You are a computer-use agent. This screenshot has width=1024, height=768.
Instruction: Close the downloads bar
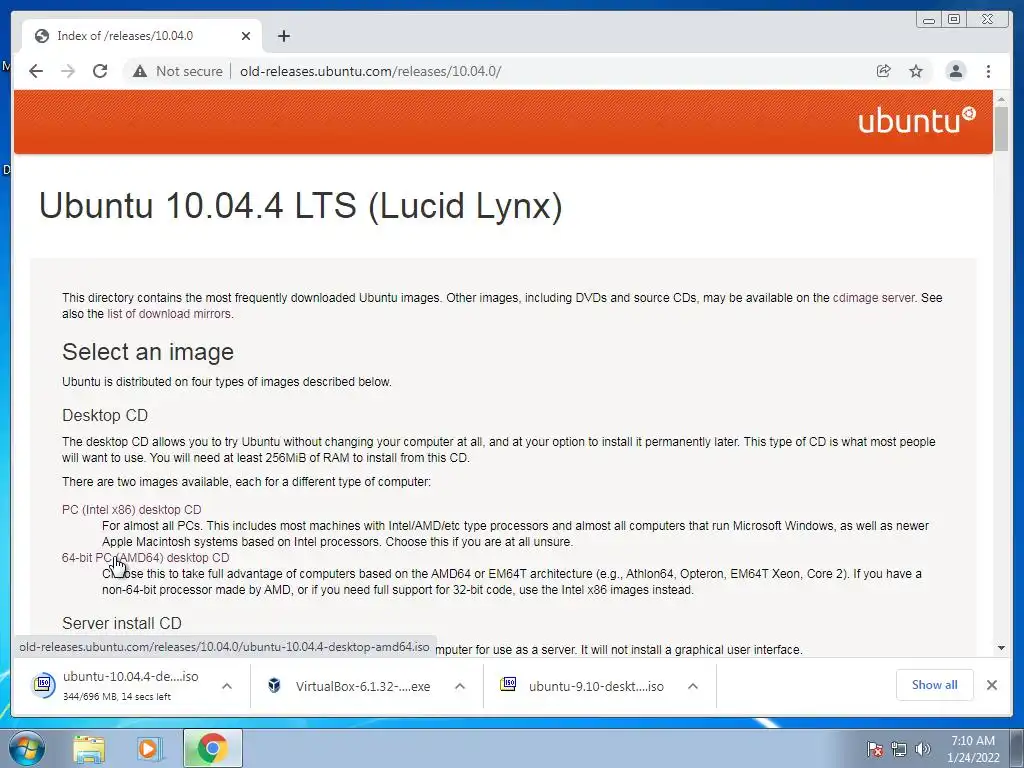click(991, 684)
